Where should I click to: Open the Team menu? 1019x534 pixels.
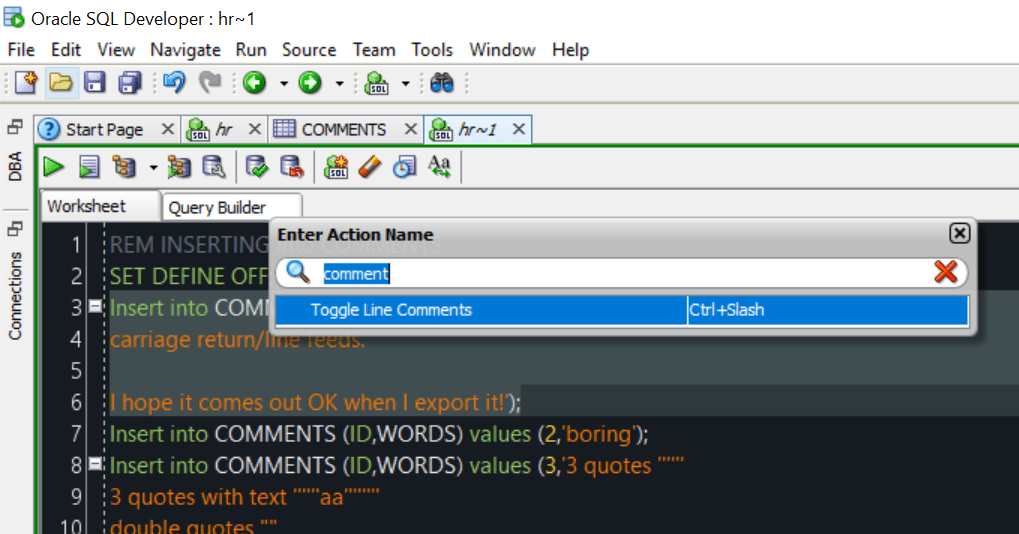374,50
